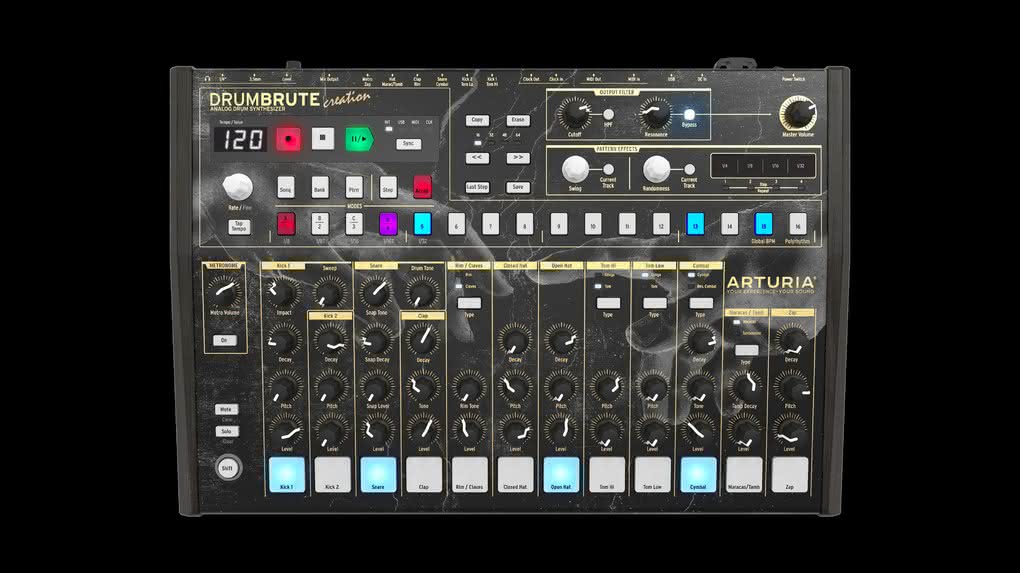
Task: Select Ptrn mode
Action: (x=354, y=188)
